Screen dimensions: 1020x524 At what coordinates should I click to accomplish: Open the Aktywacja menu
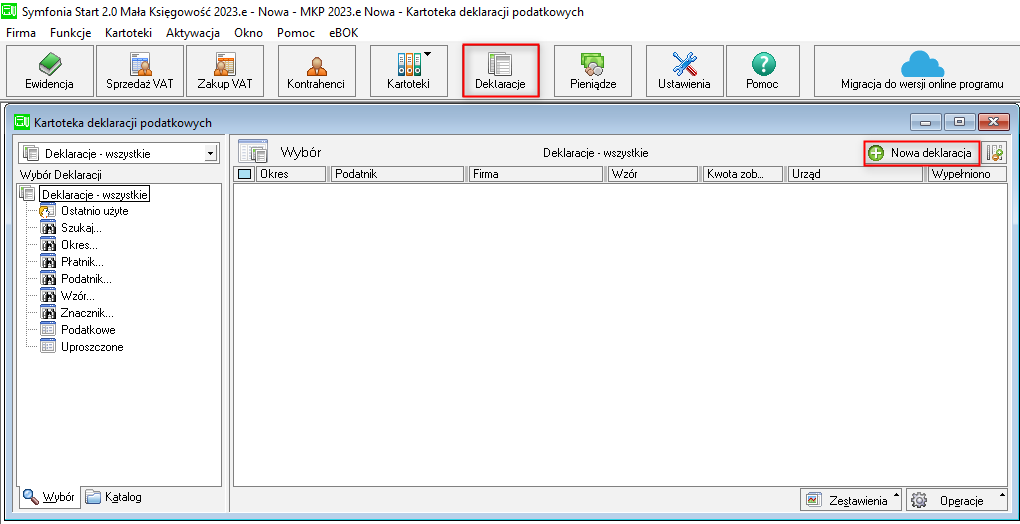coord(193,33)
